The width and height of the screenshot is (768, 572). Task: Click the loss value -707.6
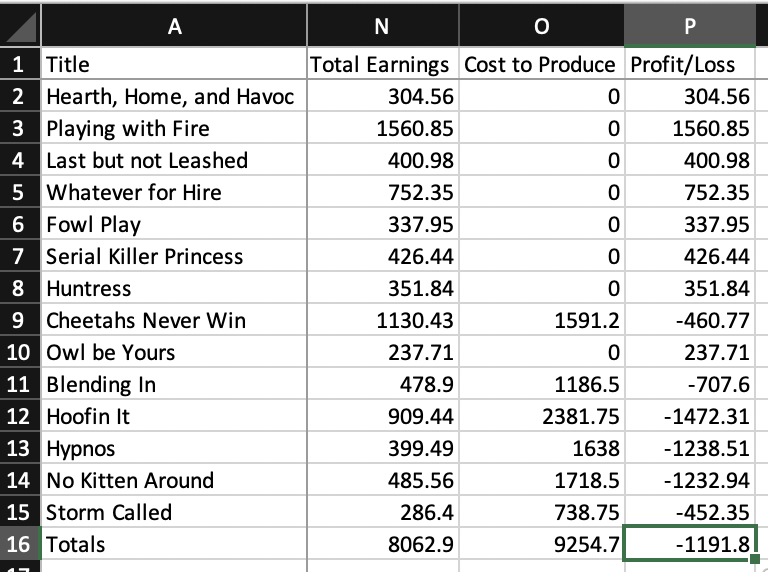(x=690, y=384)
